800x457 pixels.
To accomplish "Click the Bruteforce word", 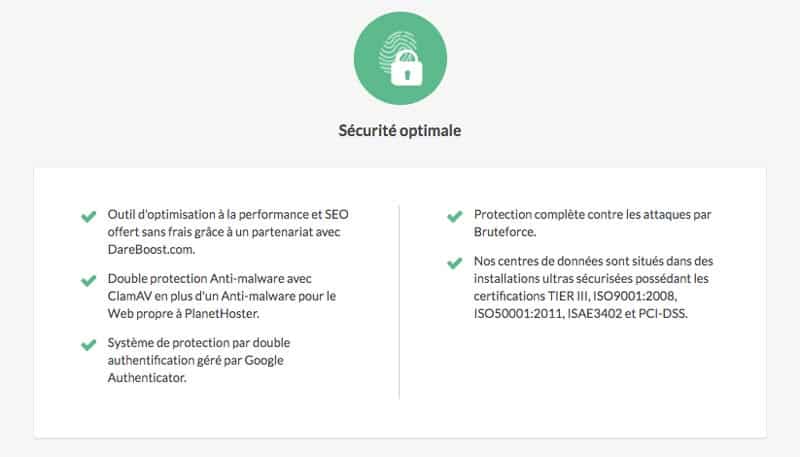I will (x=505, y=232).
